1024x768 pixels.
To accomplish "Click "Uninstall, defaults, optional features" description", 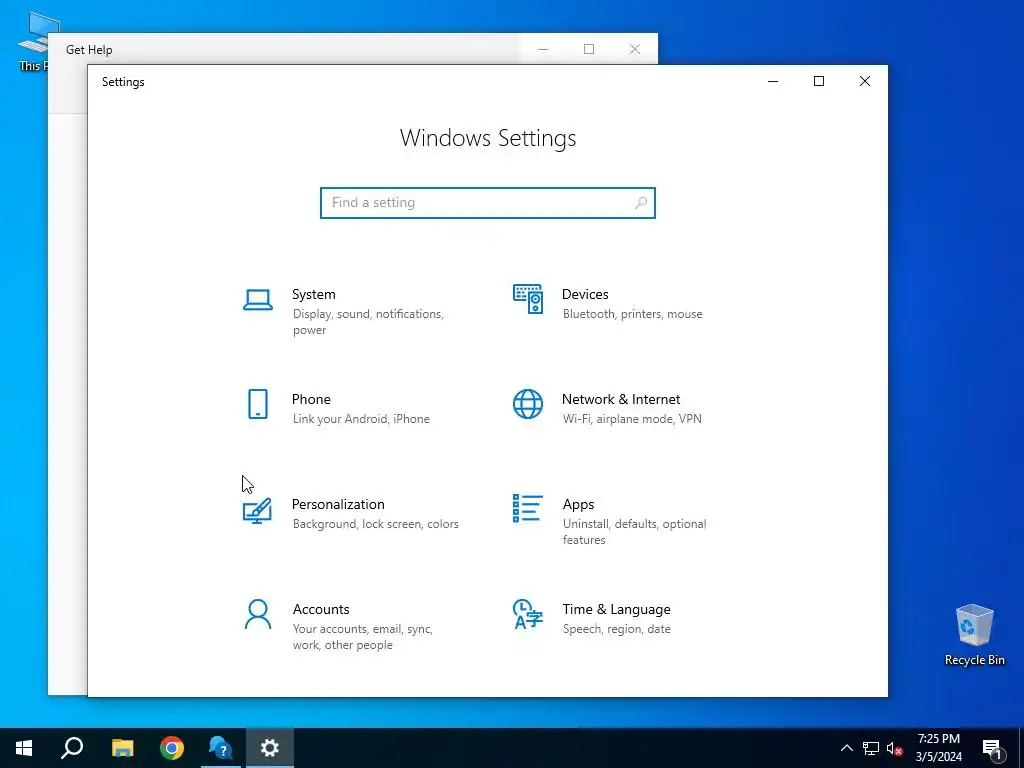I will 634,532.
